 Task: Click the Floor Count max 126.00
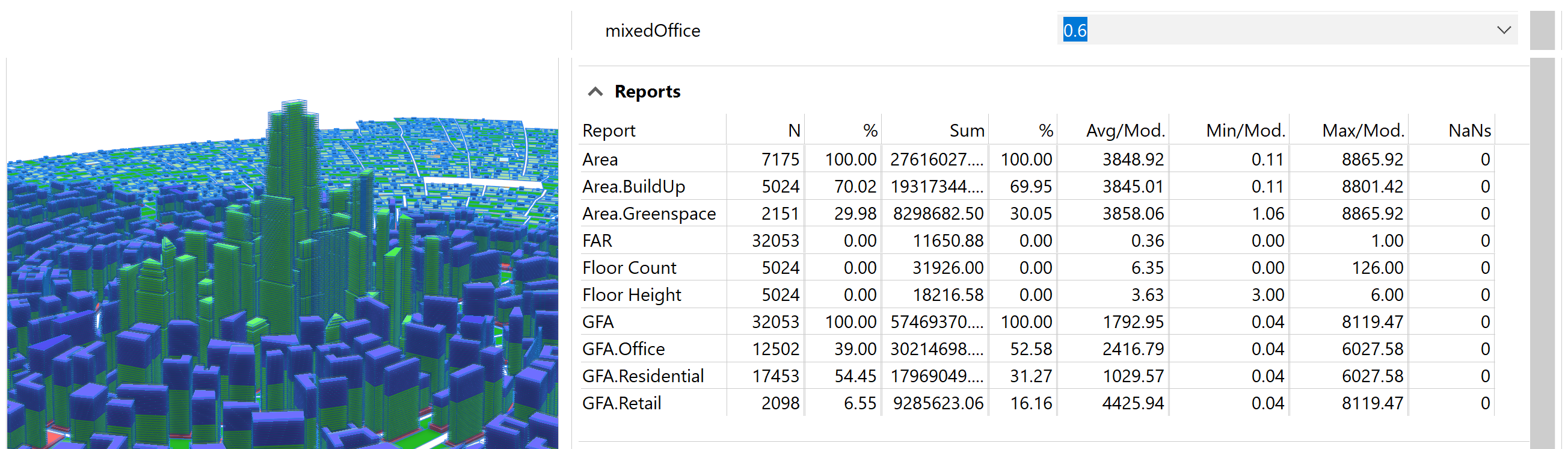pos(1377,268)
